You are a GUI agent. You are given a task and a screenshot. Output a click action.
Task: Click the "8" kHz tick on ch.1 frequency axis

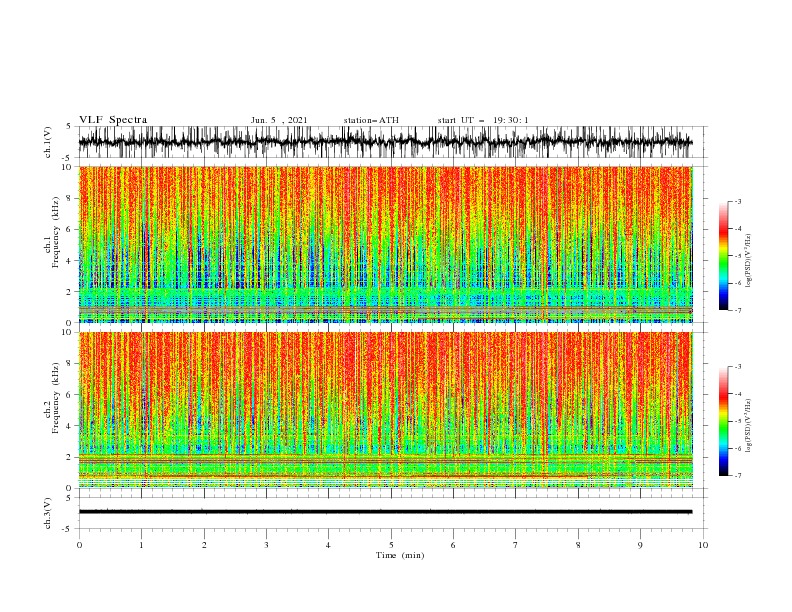pos(69,198)
